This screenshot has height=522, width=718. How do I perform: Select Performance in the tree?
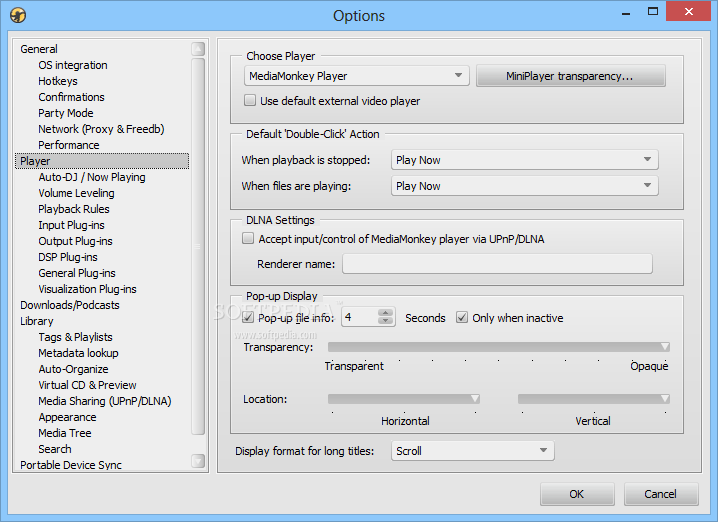(x=69, y=145)
